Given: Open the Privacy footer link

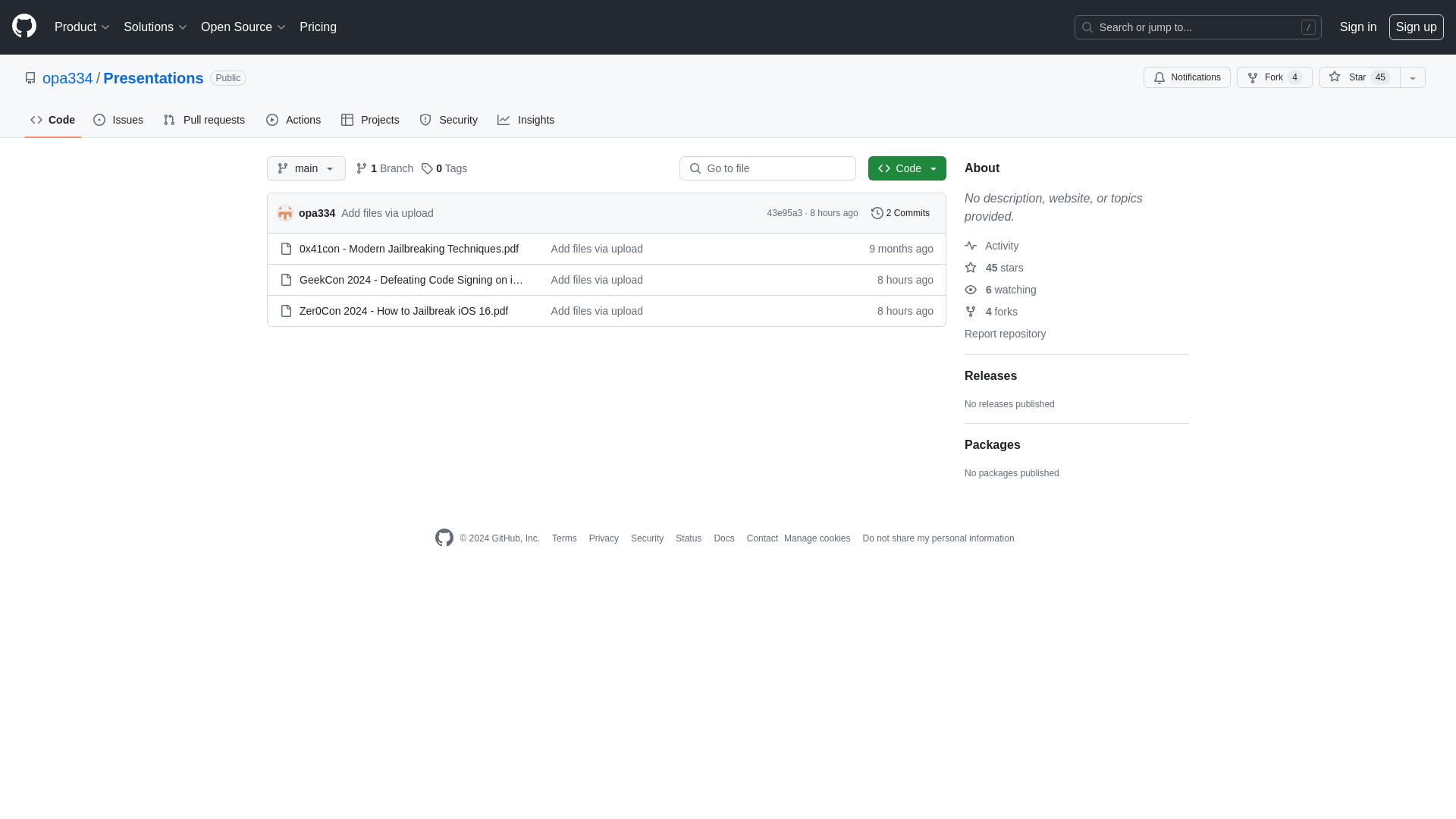Looking at the screenshot, I should coord(604,538).
